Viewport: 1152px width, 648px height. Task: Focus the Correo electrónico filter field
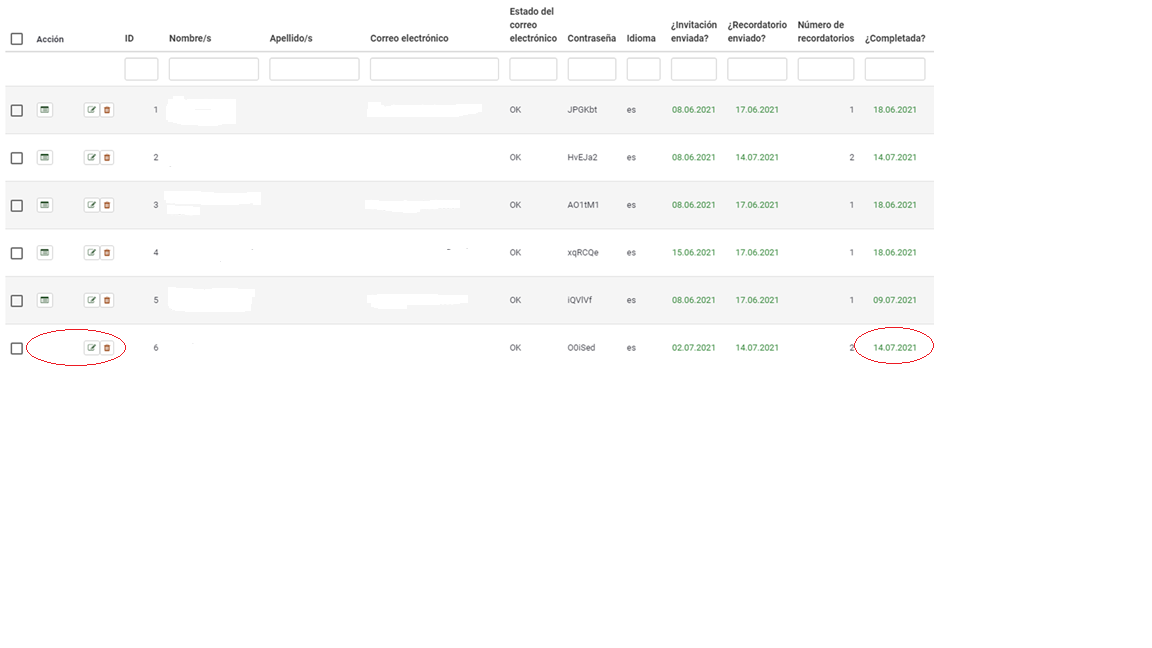434,69
